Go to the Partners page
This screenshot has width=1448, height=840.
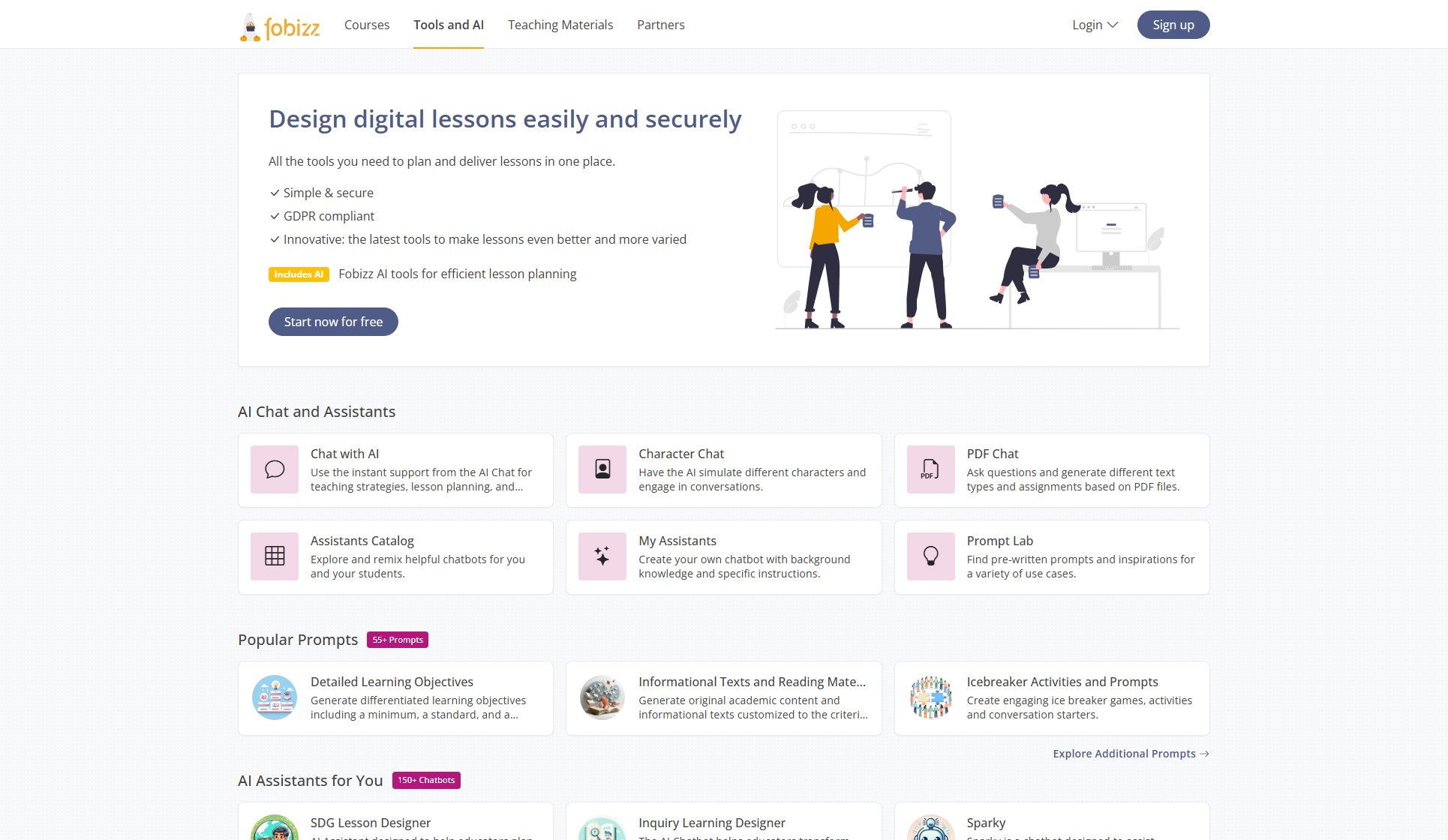[x=660, y=24]
